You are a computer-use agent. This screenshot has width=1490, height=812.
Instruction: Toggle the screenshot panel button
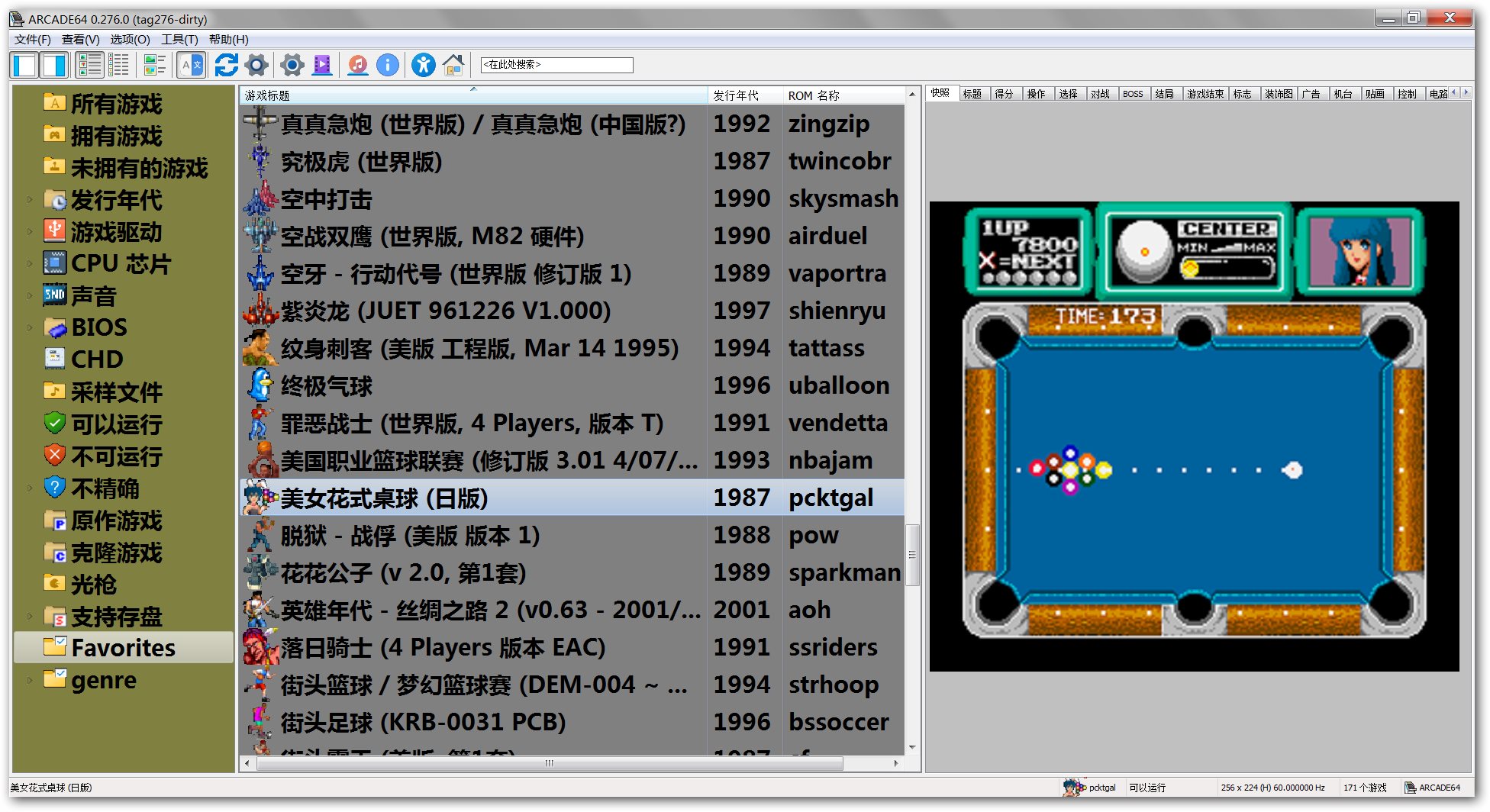coord(54,65)
